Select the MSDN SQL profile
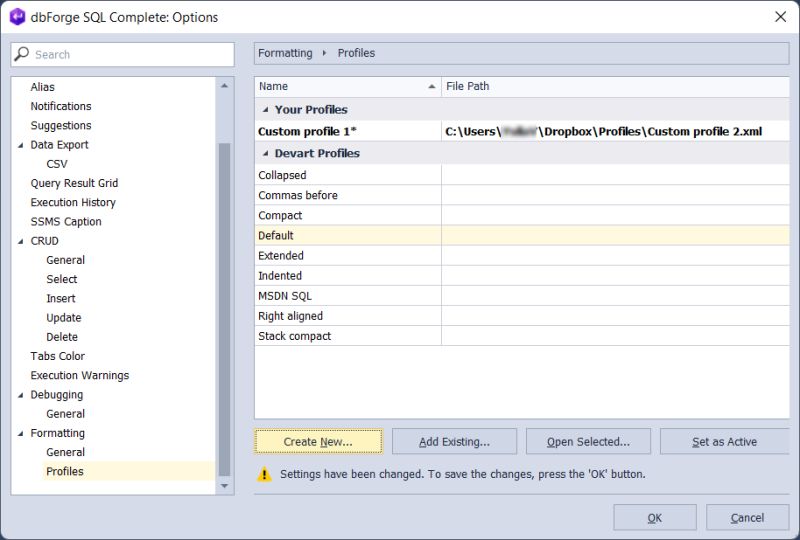 point(521,296)
